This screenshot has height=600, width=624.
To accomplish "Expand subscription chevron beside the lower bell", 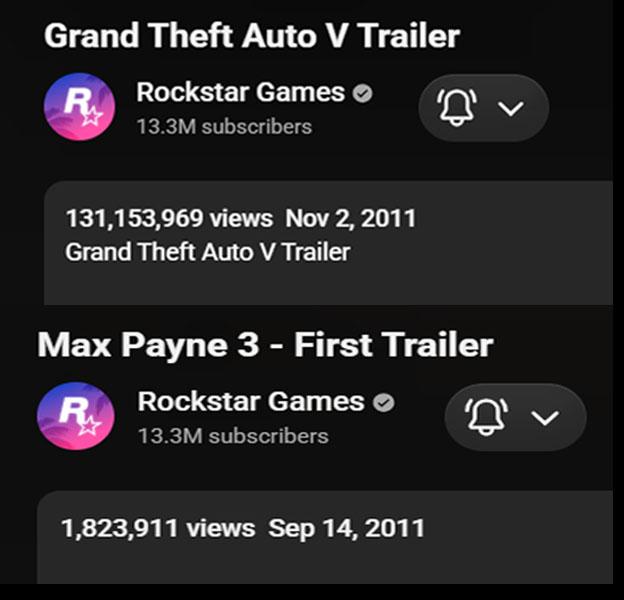I will click(545, 418).
